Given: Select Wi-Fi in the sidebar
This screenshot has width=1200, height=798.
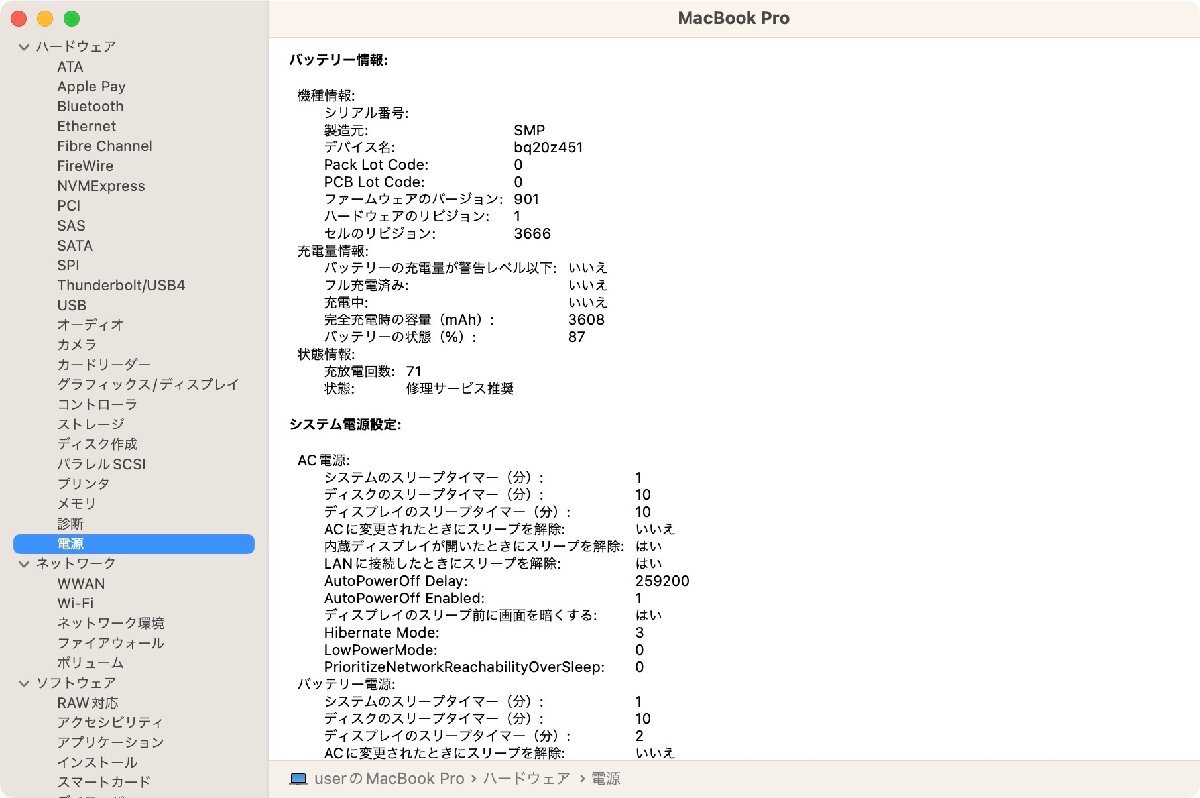Looking at the screenshot, I should 75,603.
